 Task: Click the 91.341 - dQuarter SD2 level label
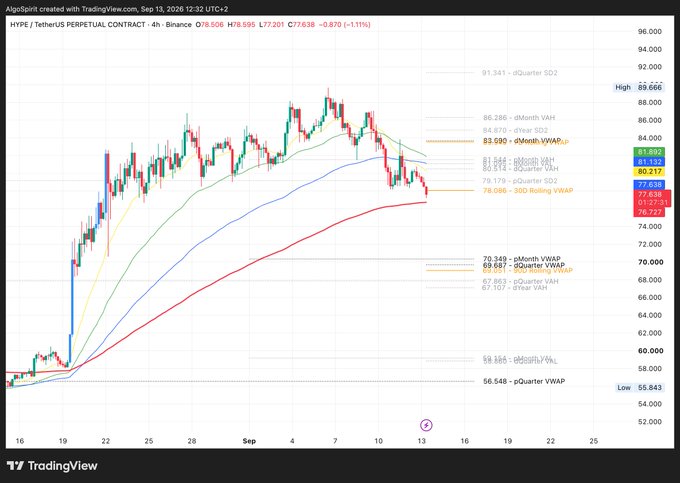pyautogui.click(x=520, y=73)
